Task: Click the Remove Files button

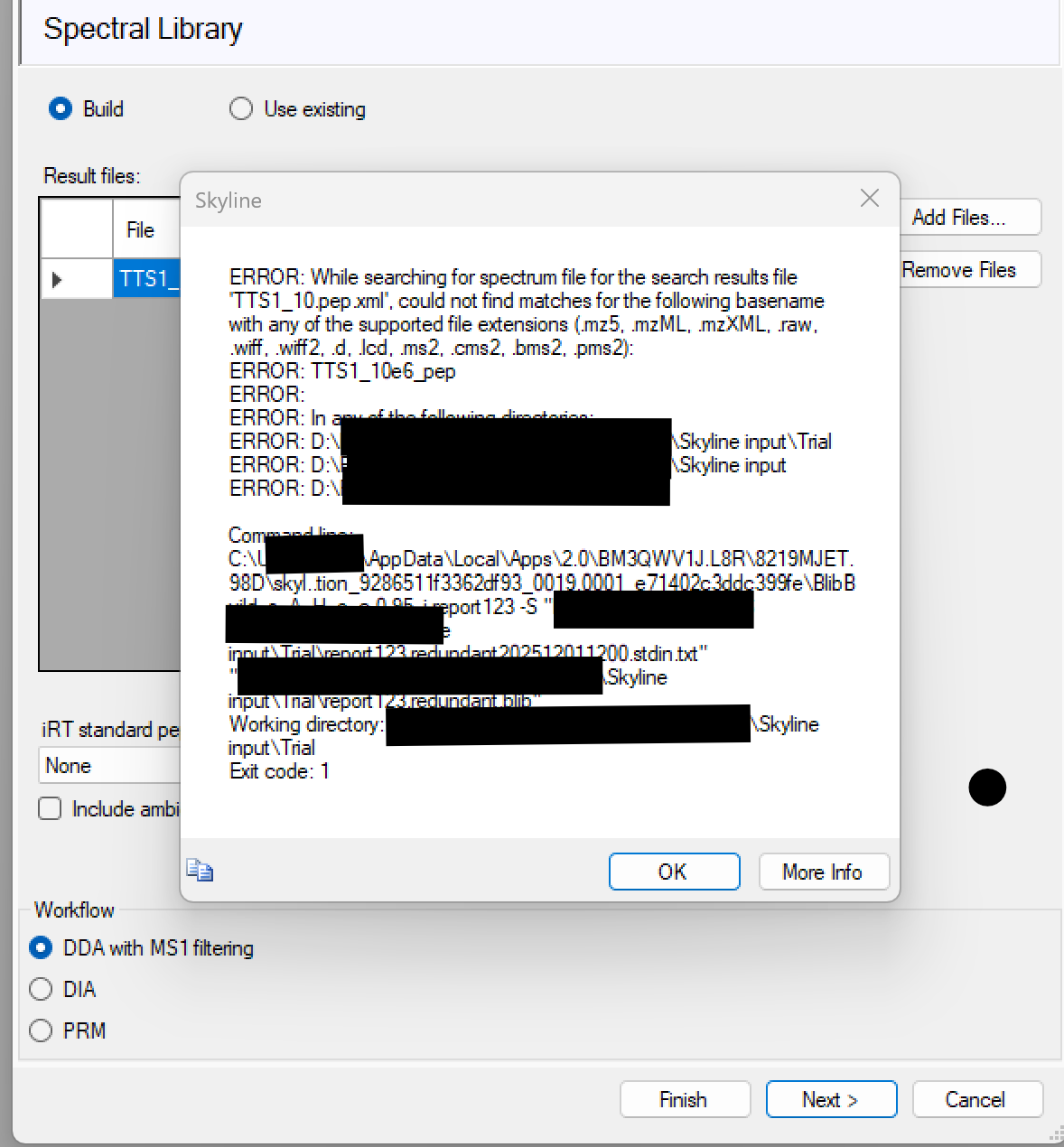Action: (969, 270)
